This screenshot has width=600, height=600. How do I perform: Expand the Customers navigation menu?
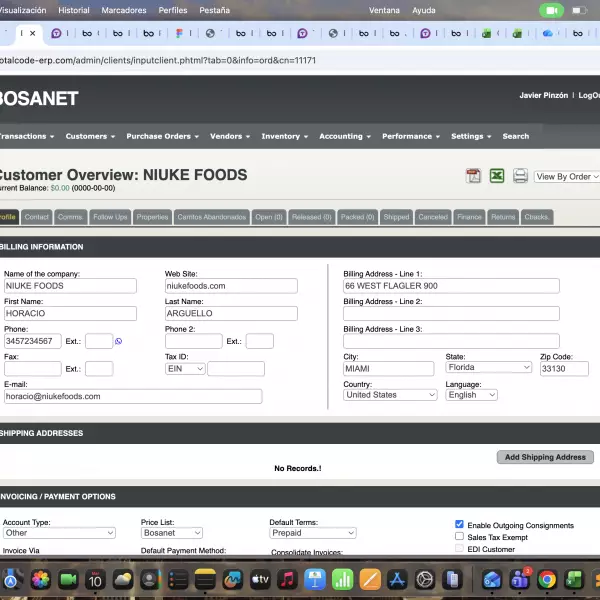pyautogui.click(x=90, y=137)
